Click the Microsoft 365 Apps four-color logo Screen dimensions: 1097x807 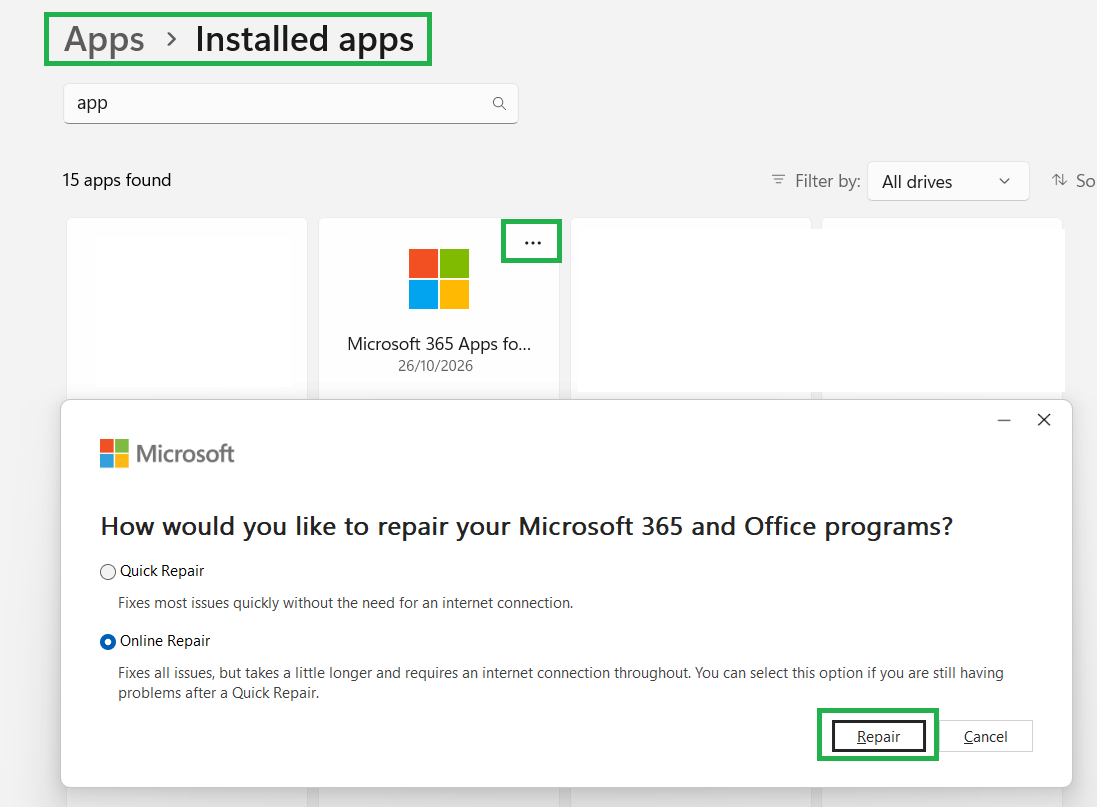point(439,279)
